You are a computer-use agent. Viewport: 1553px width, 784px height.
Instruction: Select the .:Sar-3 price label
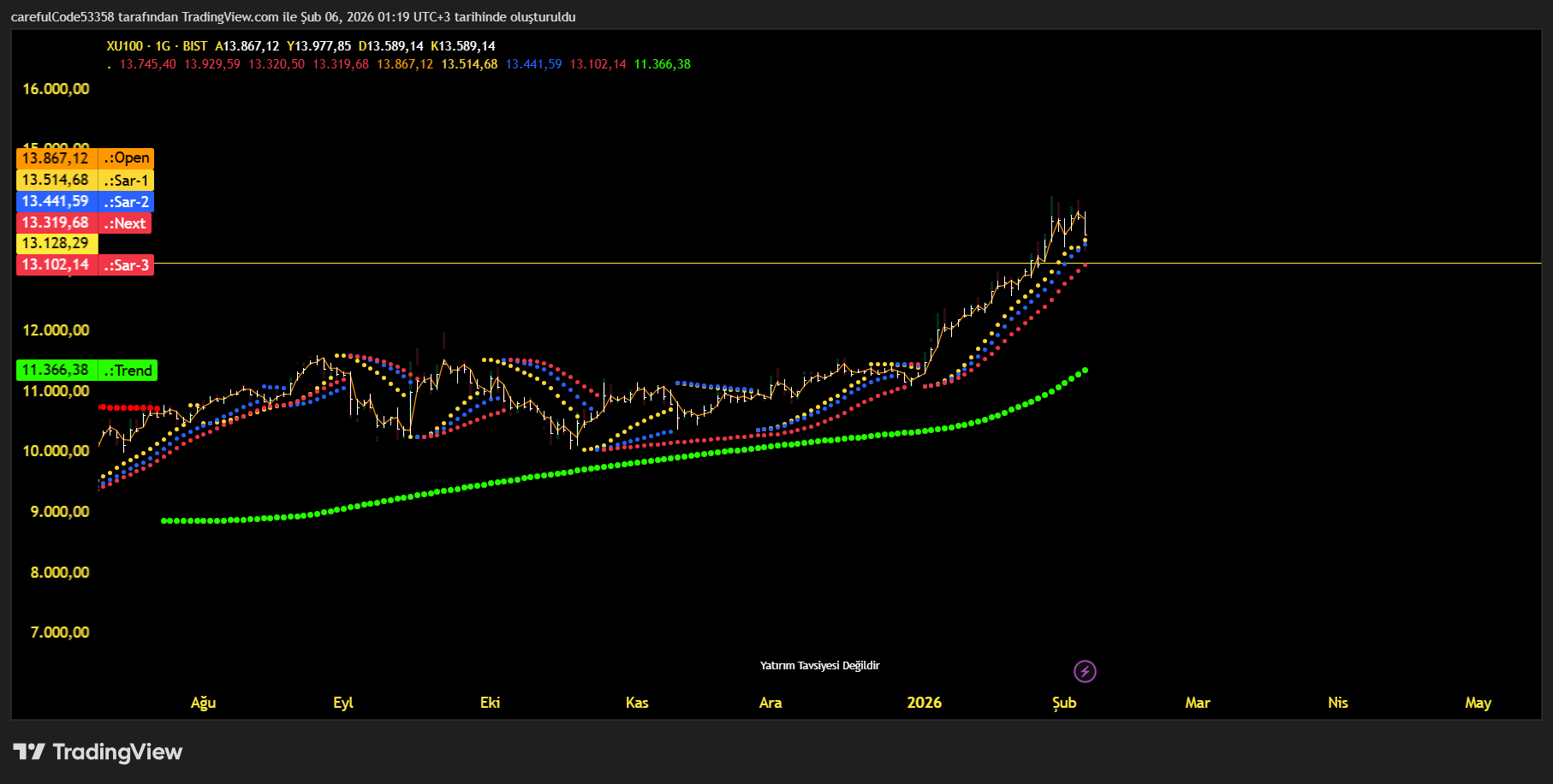[127, 265]
